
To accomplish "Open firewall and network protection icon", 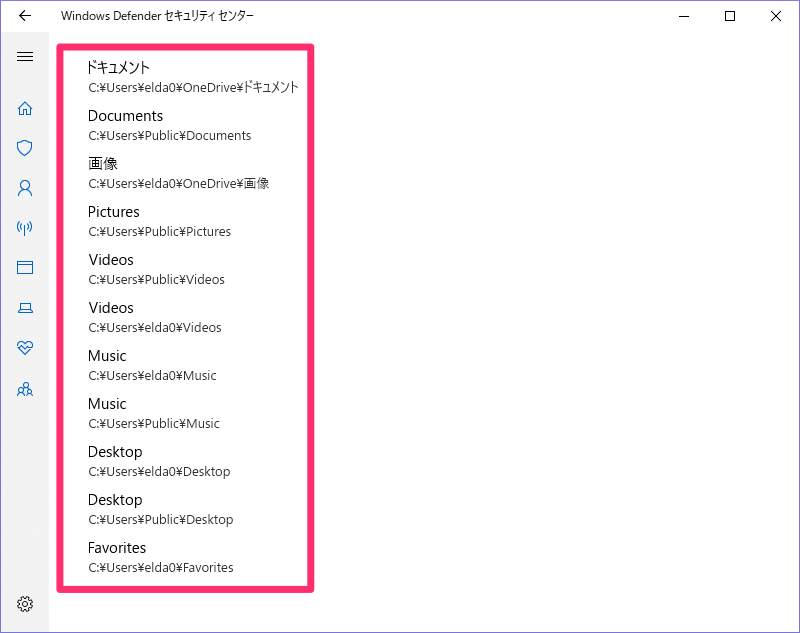I will (24, 227).
